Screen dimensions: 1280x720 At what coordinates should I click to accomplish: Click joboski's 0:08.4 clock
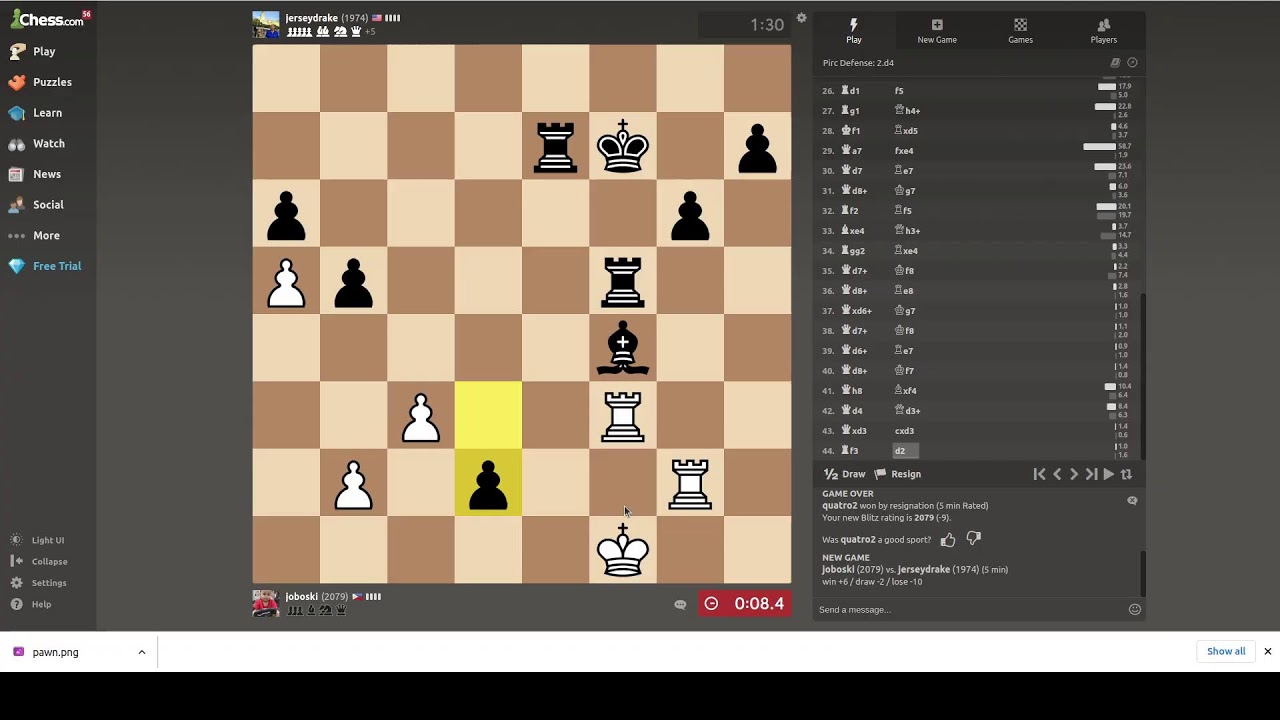(744, 603)
